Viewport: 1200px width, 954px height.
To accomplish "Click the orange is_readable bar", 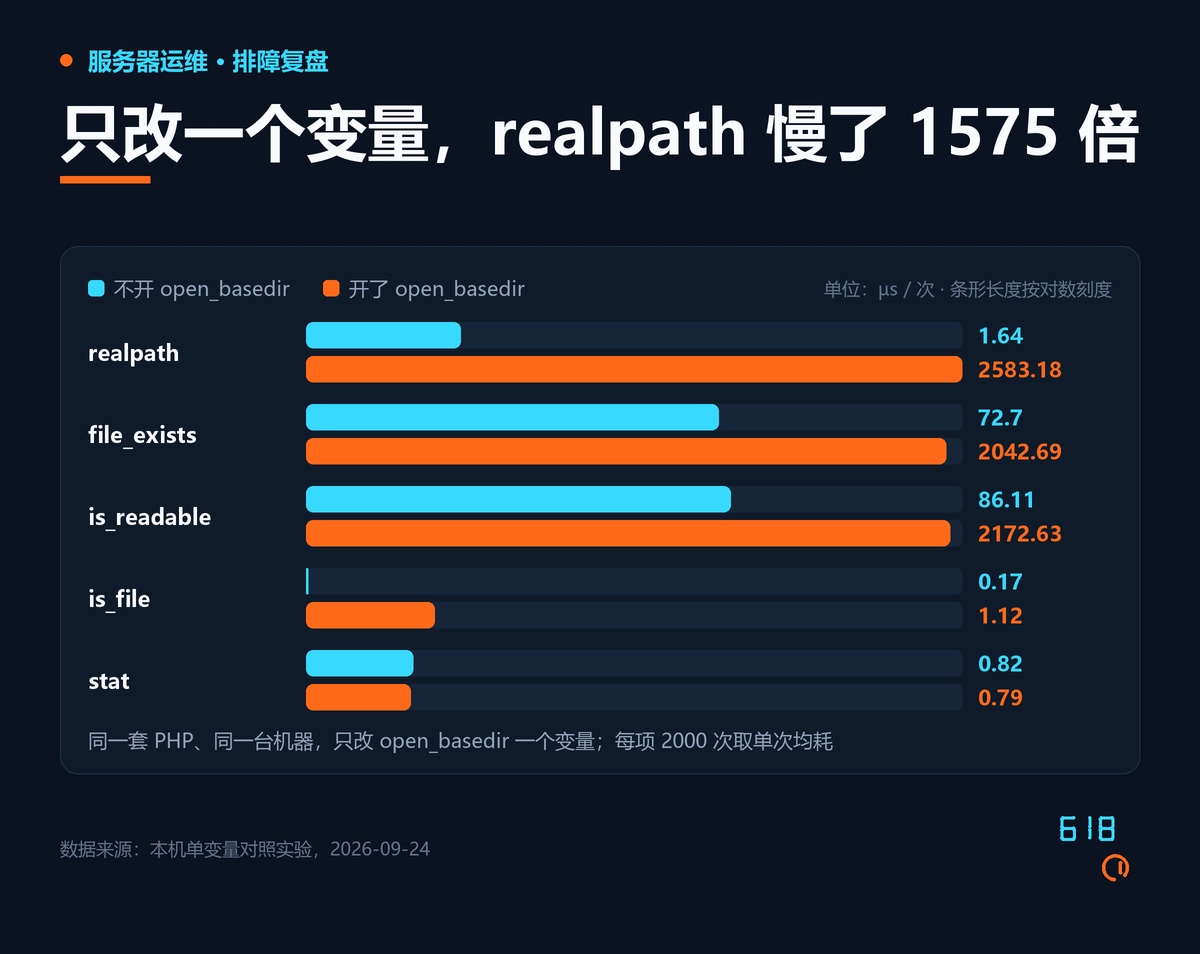I will pos(628,534).
